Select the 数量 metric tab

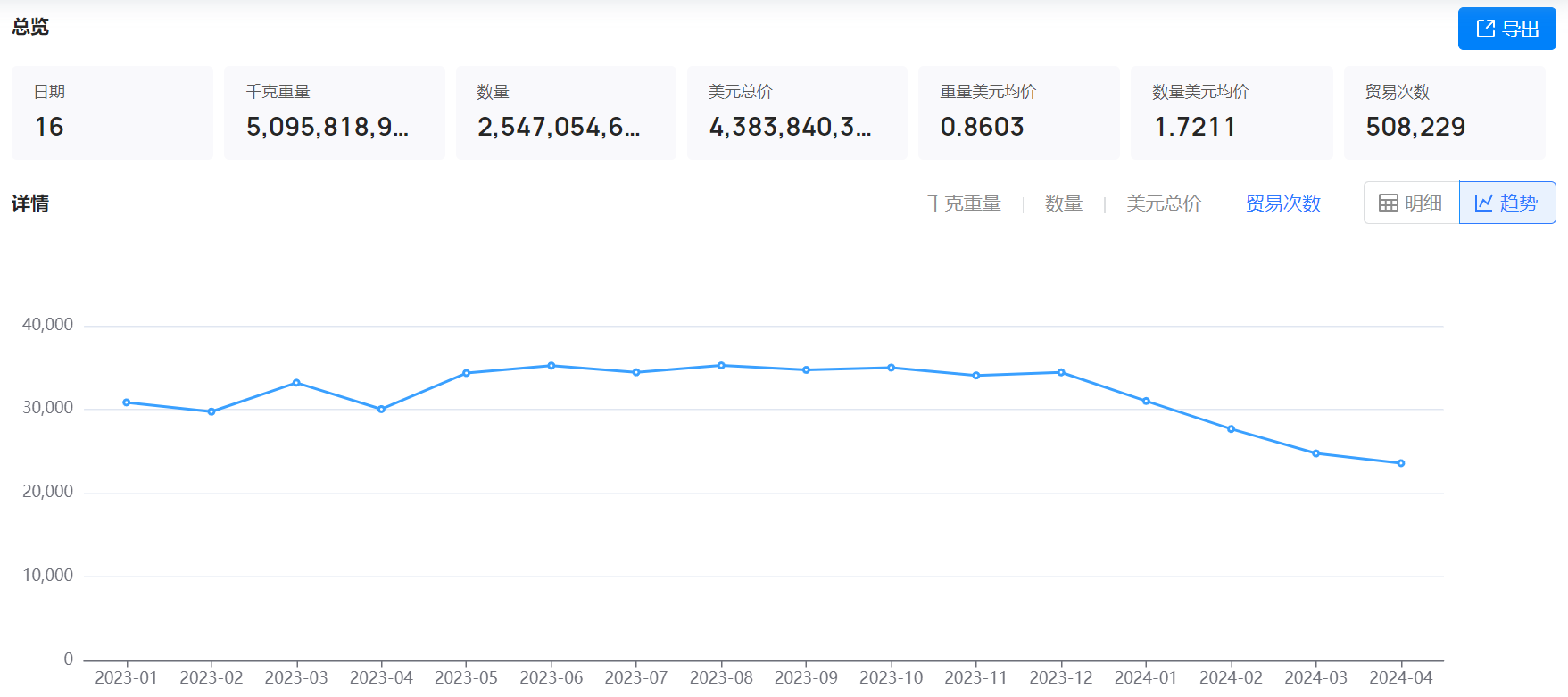coord(1063,203)
